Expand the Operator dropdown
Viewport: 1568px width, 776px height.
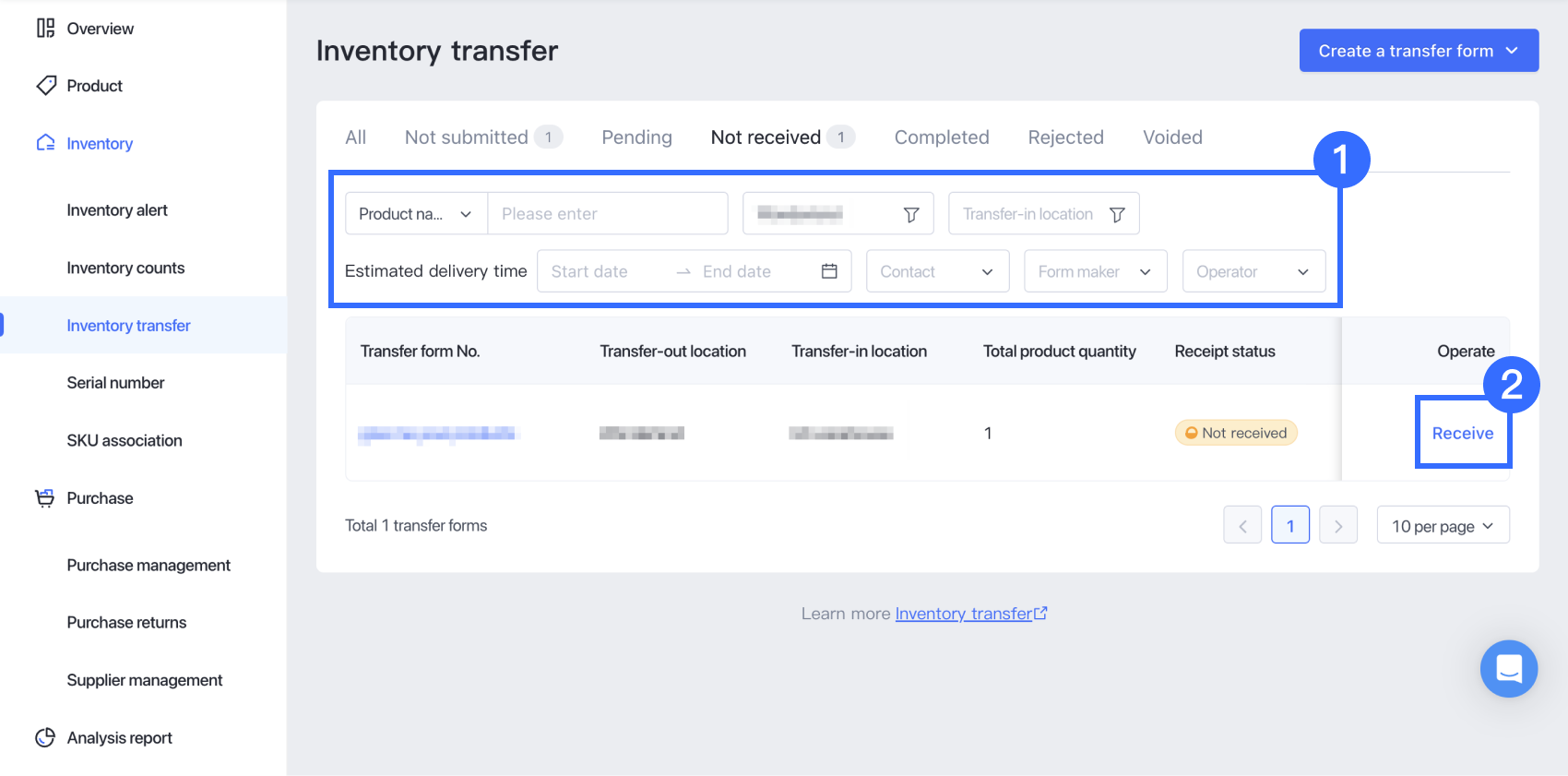coord(1253,271)
